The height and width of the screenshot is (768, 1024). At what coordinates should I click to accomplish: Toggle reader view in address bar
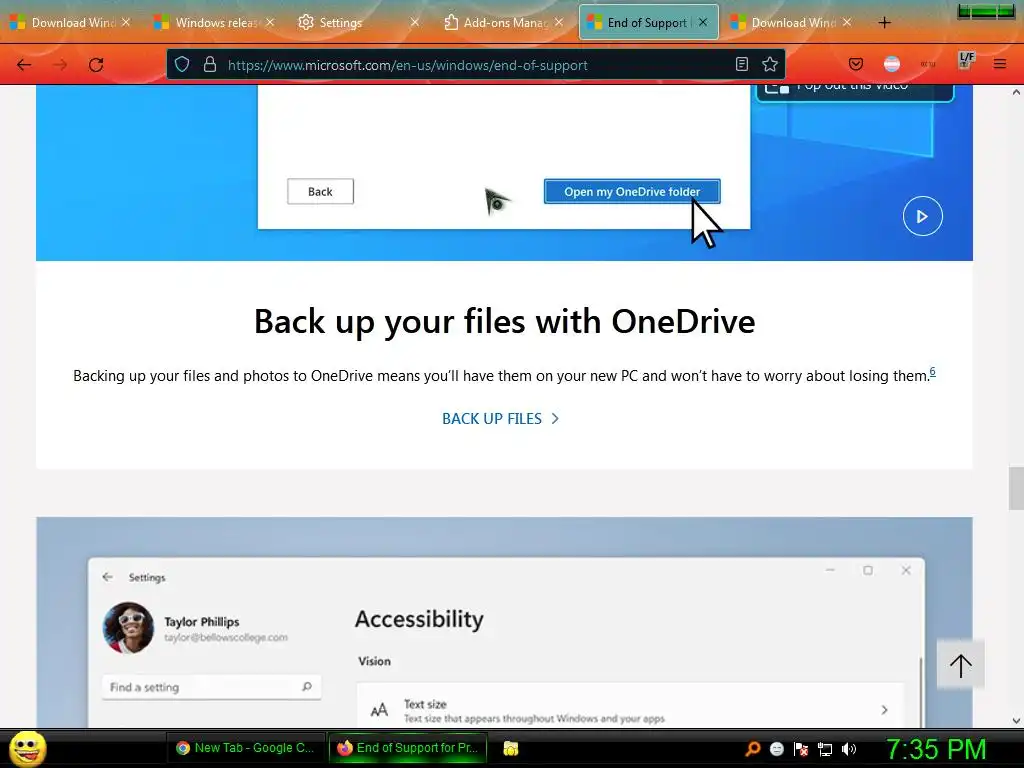click(742, 64)
